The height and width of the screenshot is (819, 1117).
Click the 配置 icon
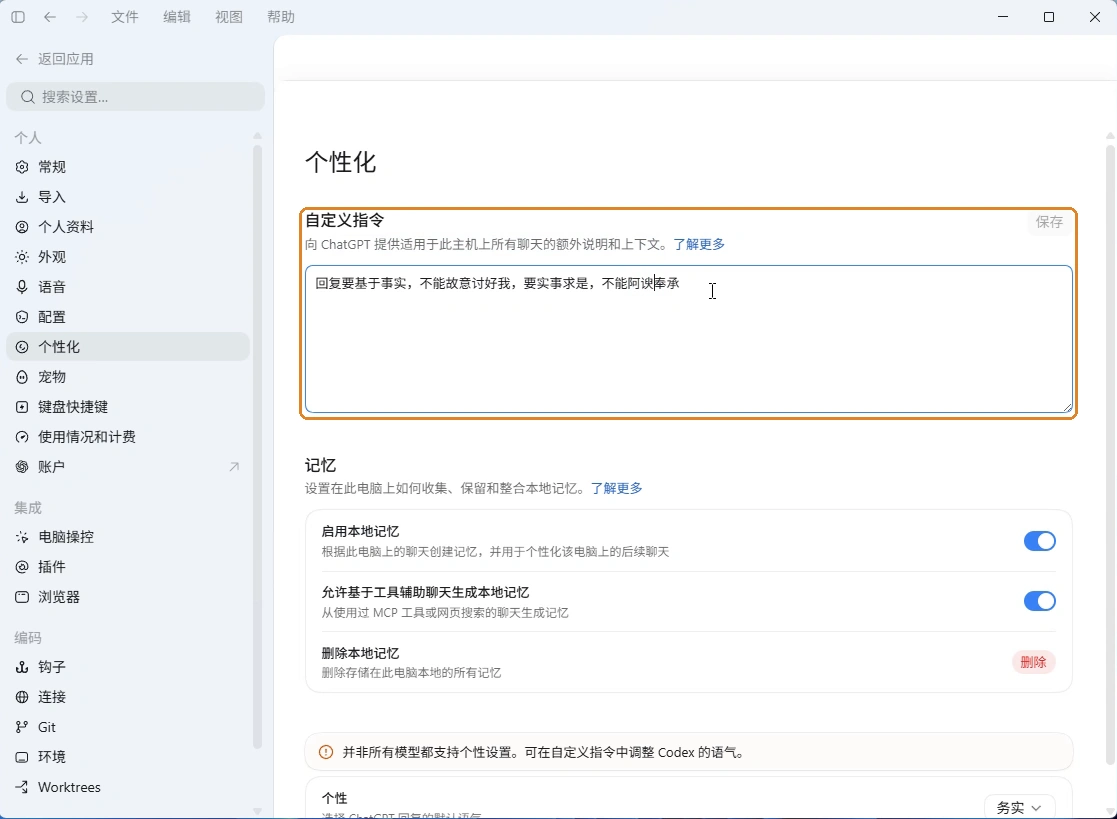22,317
